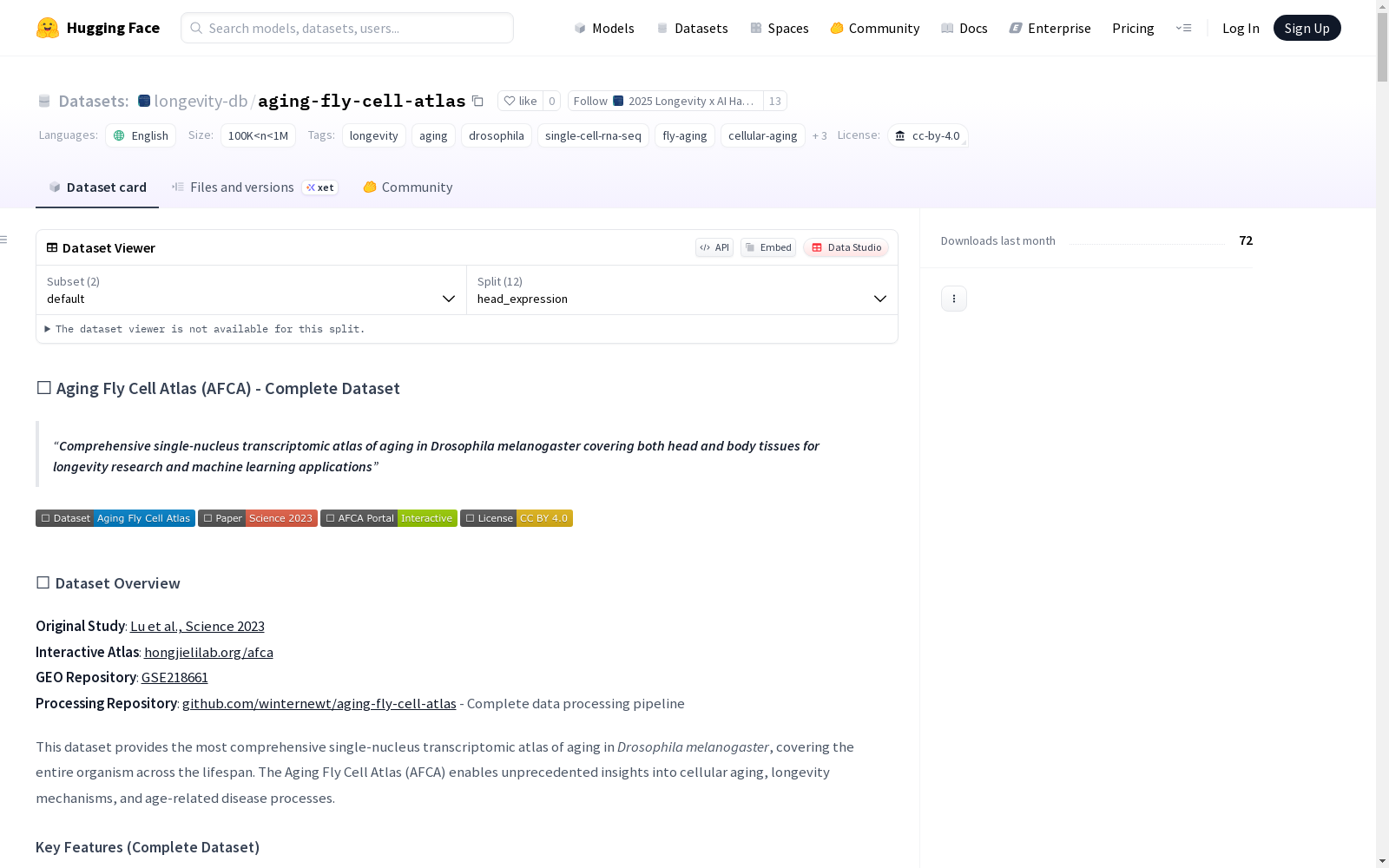Click the cellular-aging tag
The image size is (1389, 868).
pos(763,135)
